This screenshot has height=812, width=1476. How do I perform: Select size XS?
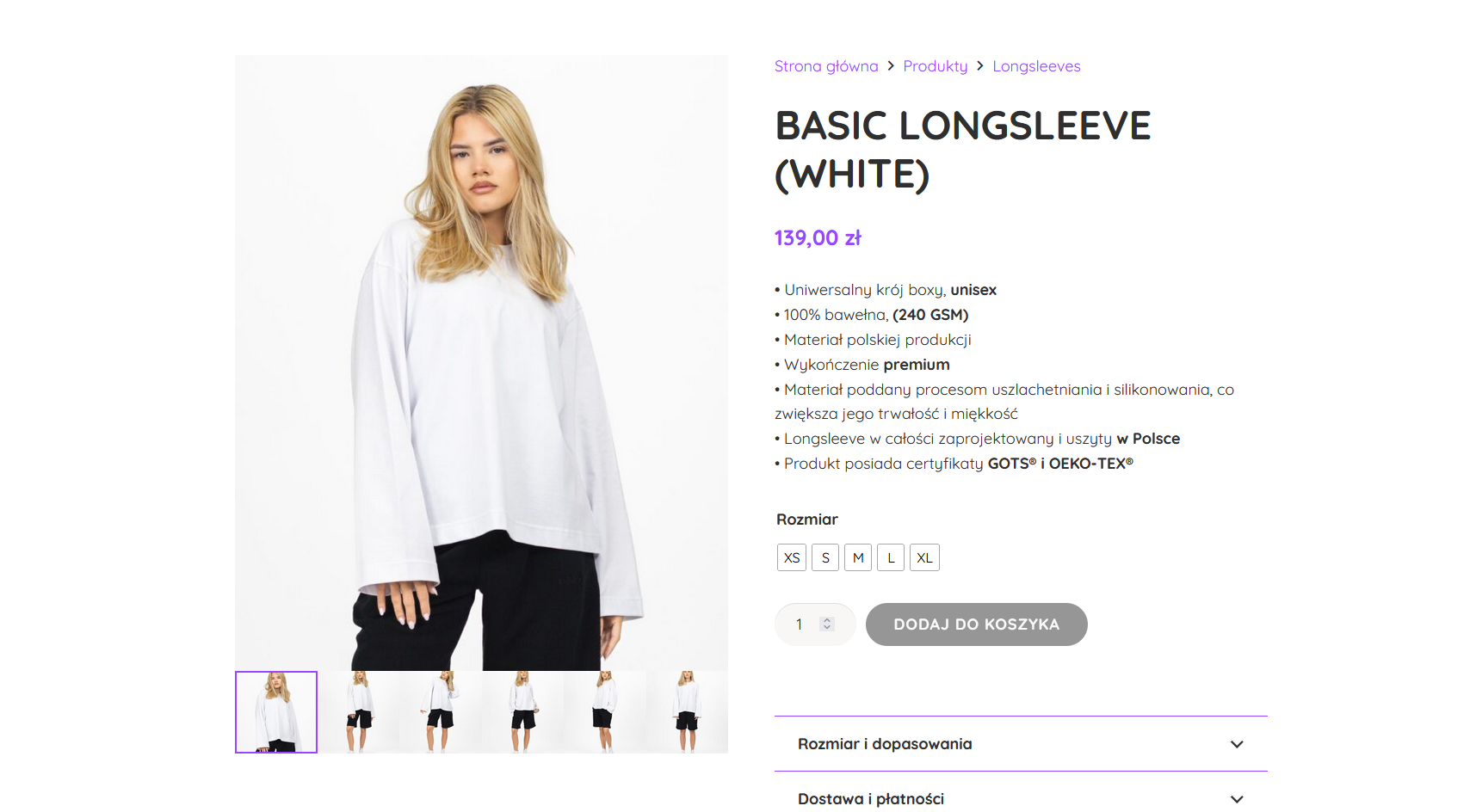(792, 557)
